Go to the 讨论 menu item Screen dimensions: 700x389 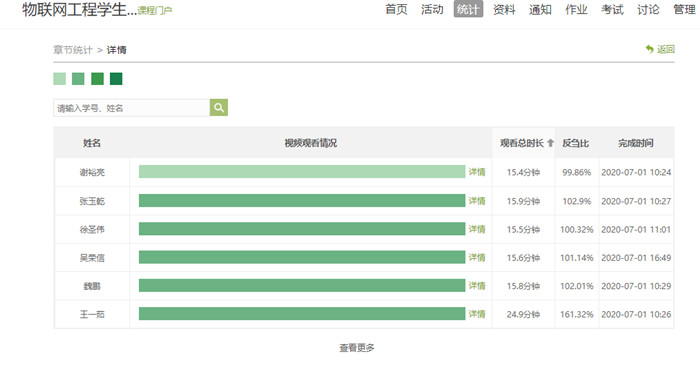coord(648,9)
